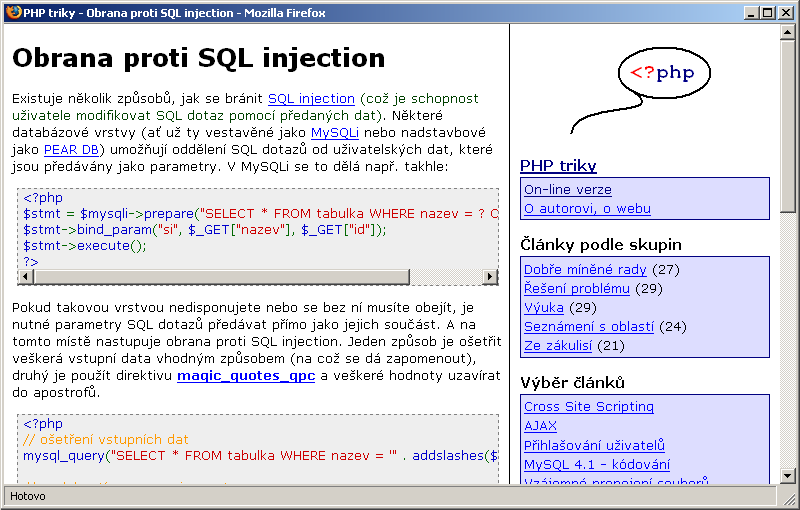Screen dimensions: 800x510
Task: Click the ošetření vstupních dat comment
Action: pyautogui.click(x=106, y=440)
